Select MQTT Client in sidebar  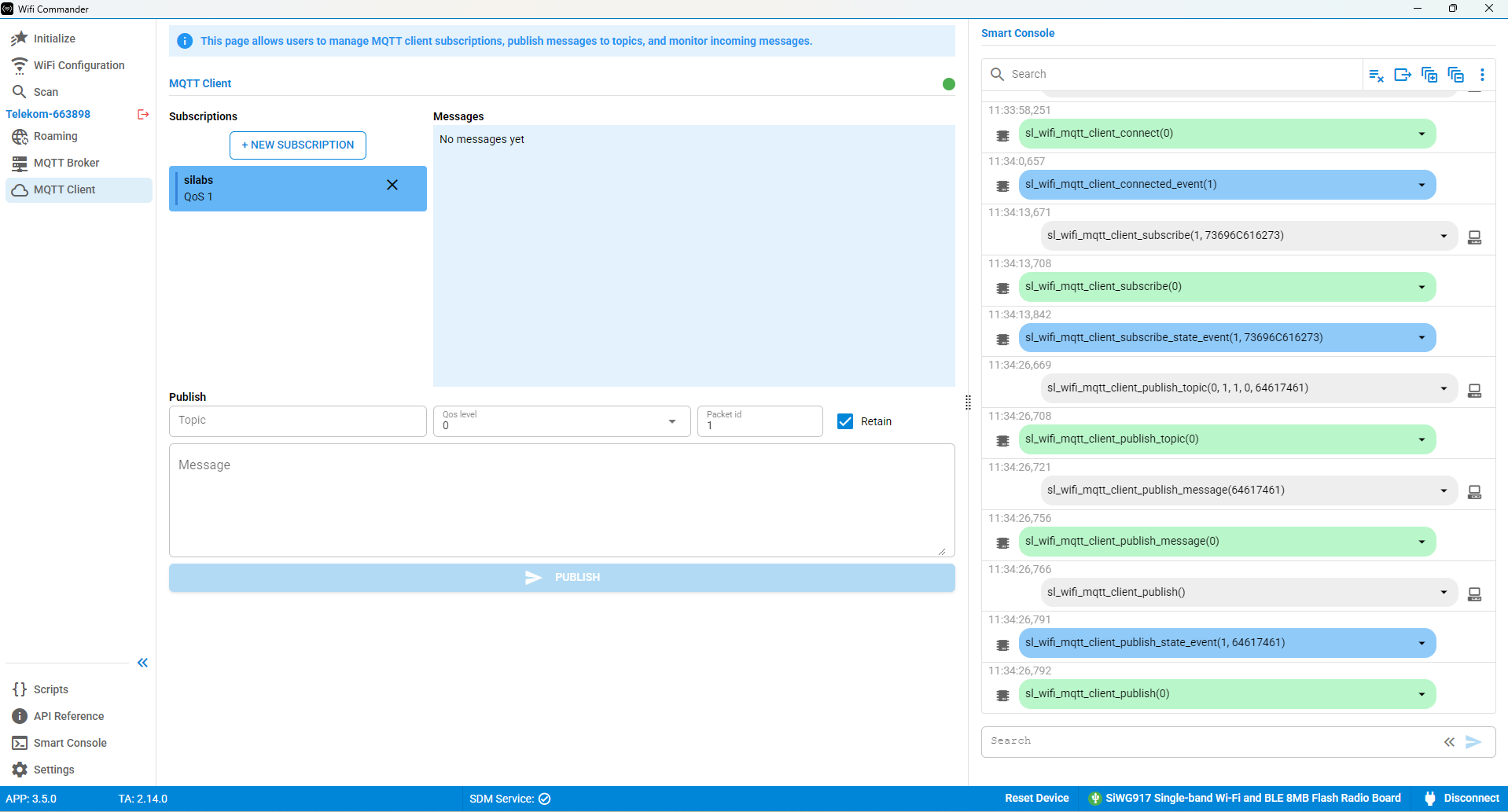[79, 189]
